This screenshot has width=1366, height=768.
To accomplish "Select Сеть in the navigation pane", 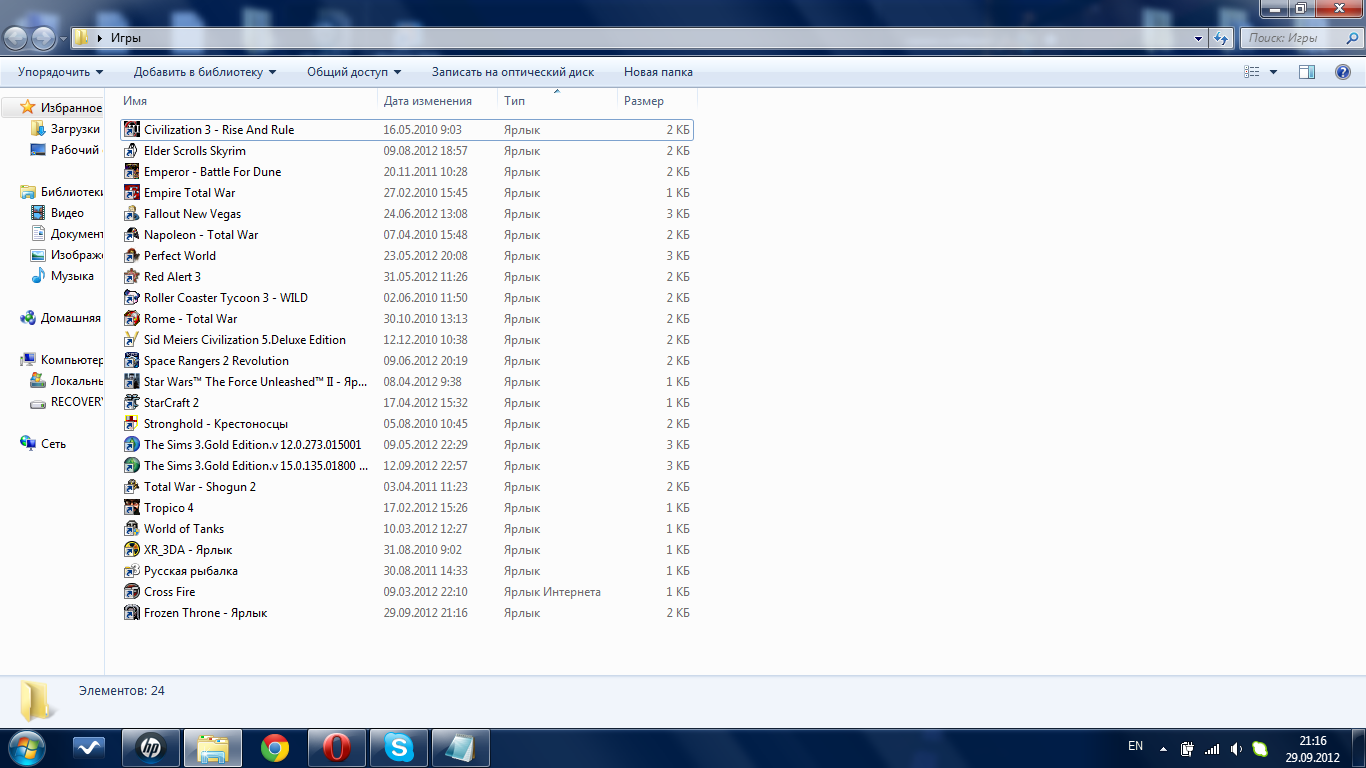I will pos(43,444).
